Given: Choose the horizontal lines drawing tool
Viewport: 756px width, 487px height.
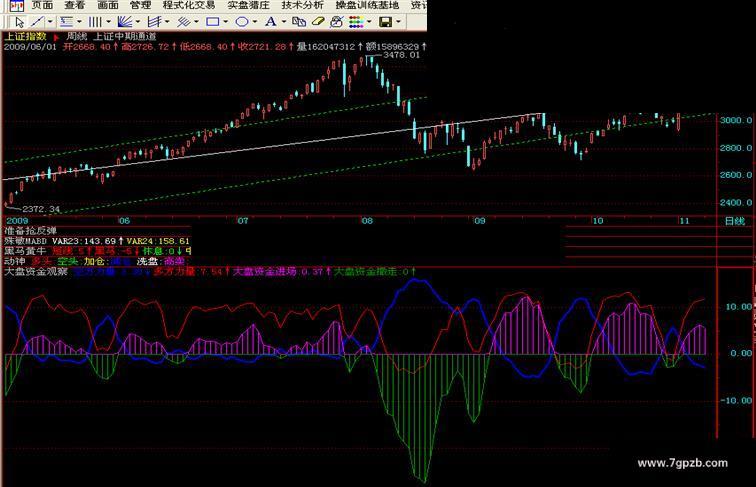Looking at the screenshot, I should click(67, 22).
